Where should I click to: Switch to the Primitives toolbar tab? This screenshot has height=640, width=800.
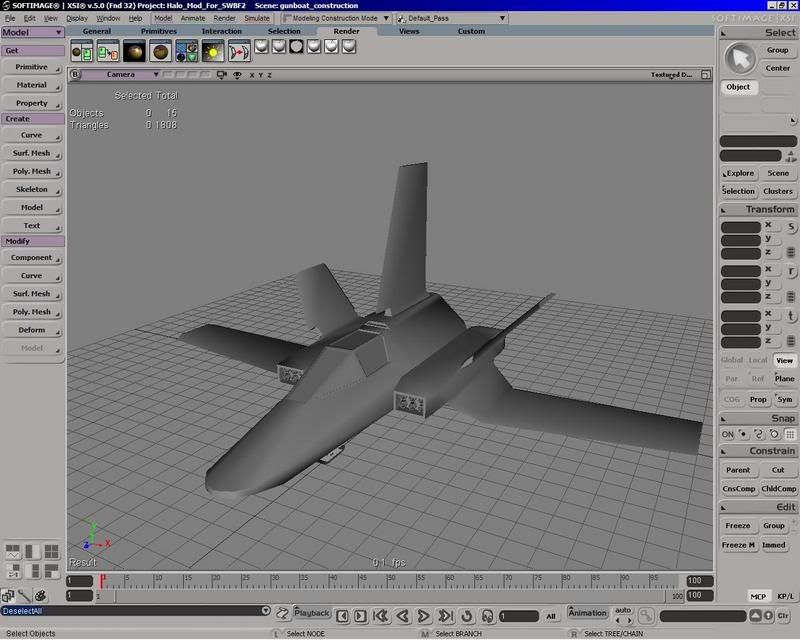[x=159, y=31]
